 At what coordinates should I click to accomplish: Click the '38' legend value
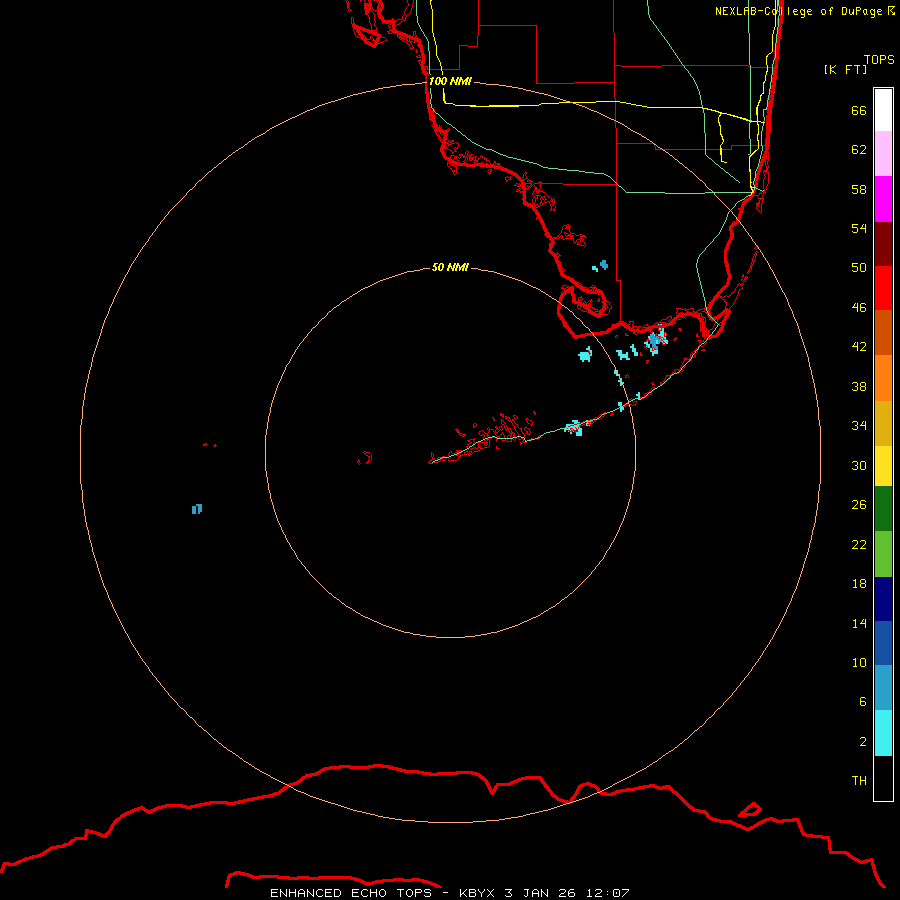(x=859, y=387)
